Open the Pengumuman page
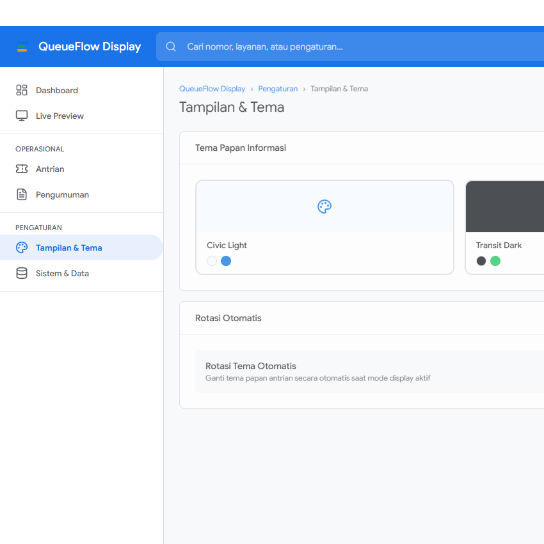Viewport: 544px width, 544px height. click(x=81, y=194)
